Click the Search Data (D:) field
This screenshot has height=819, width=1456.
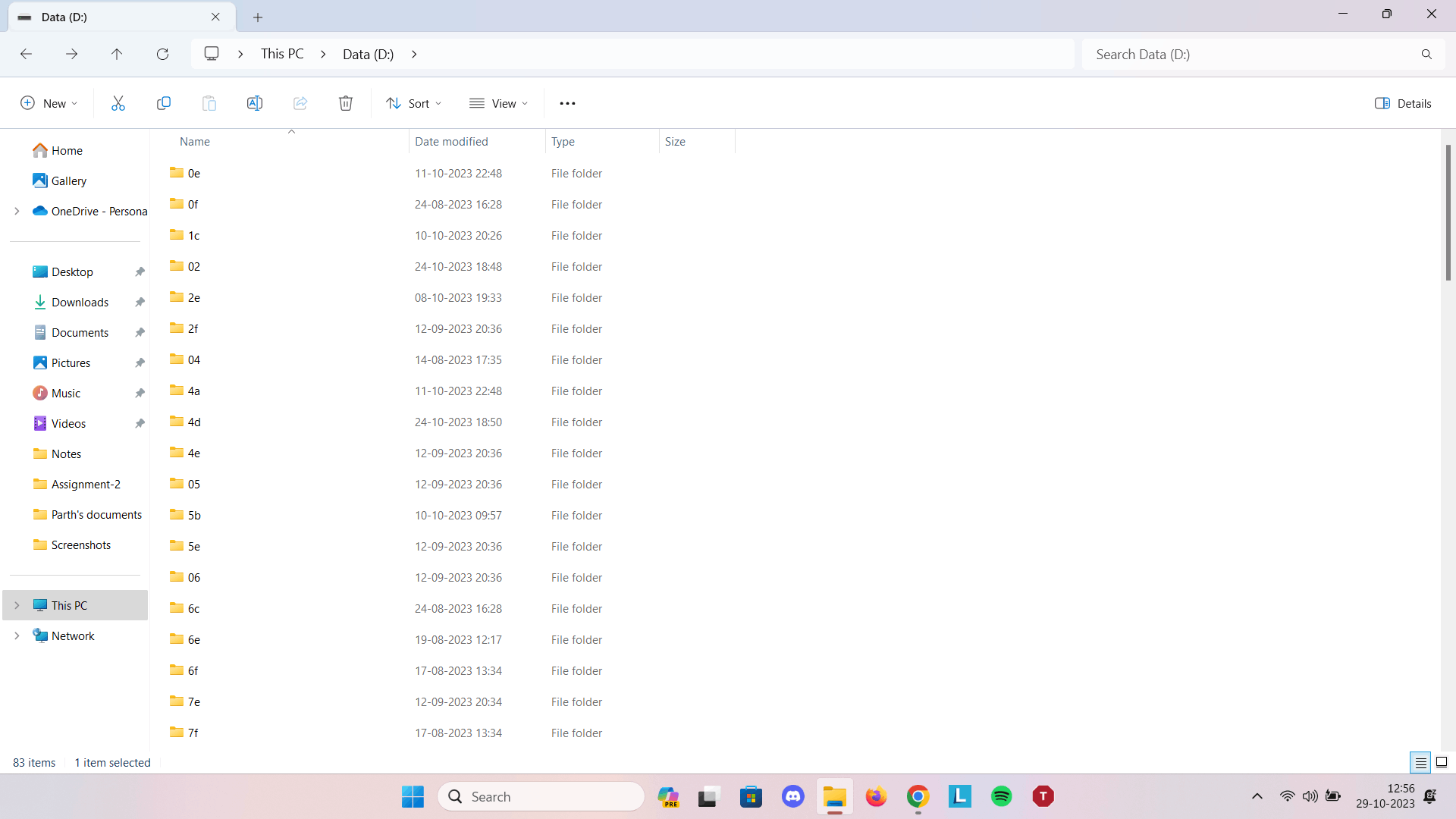(x=1251, y=54)
